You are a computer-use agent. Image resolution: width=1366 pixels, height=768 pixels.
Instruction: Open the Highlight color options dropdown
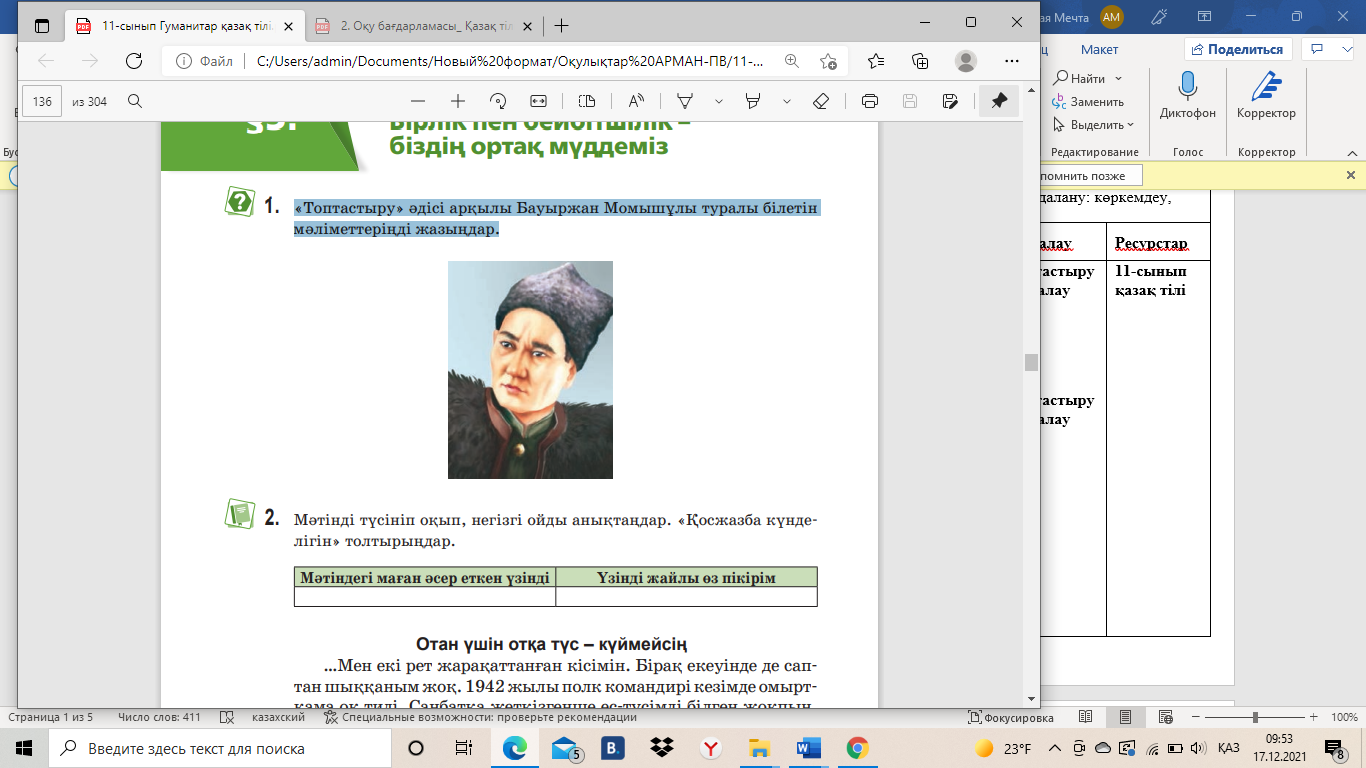click(x=786, y=101)
